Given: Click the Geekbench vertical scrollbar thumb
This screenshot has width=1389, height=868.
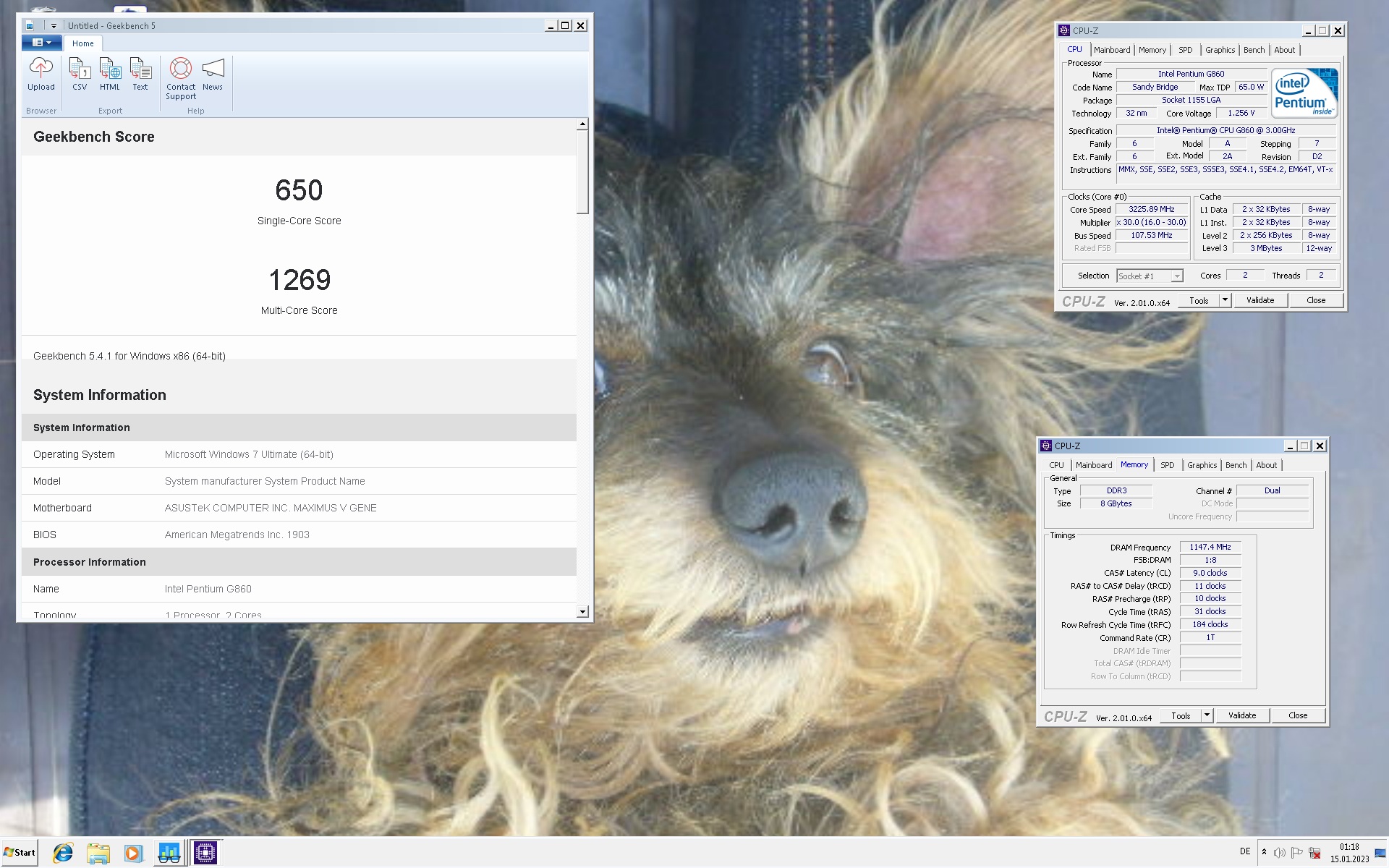Looking at the screenshot, I should 582,172.
